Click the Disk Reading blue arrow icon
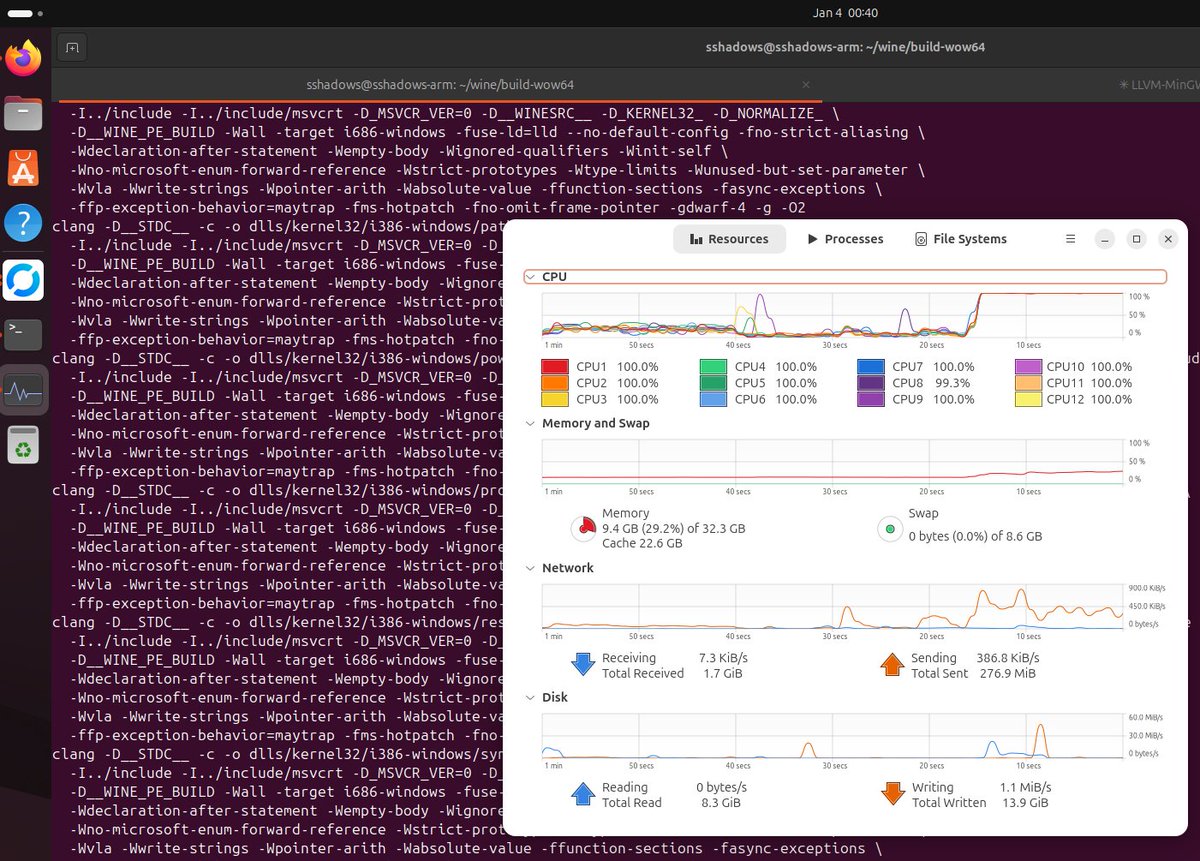This screenshot has width=1200, height=861. (x=582, y=794)
